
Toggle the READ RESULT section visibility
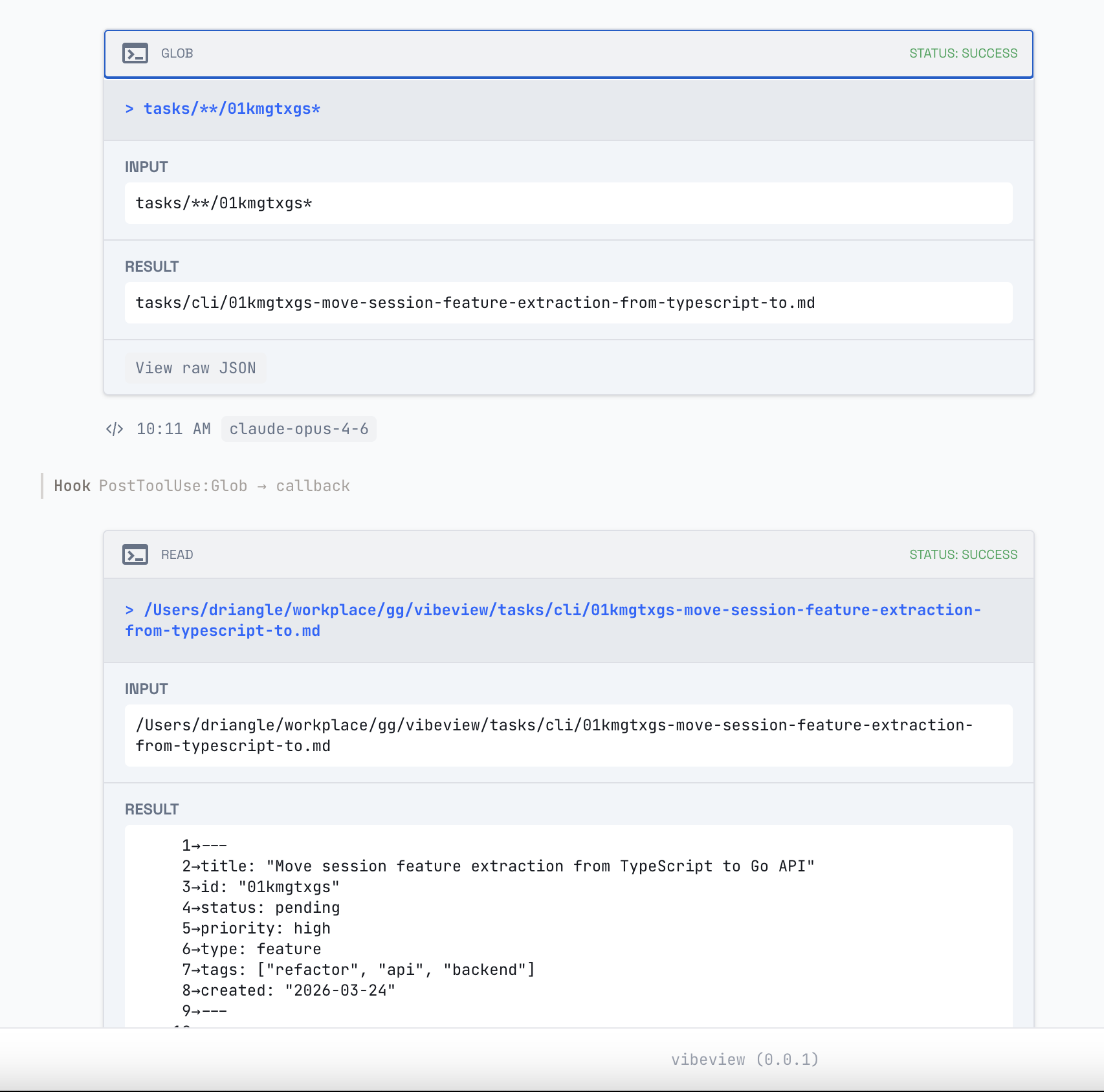click(151, 809)
